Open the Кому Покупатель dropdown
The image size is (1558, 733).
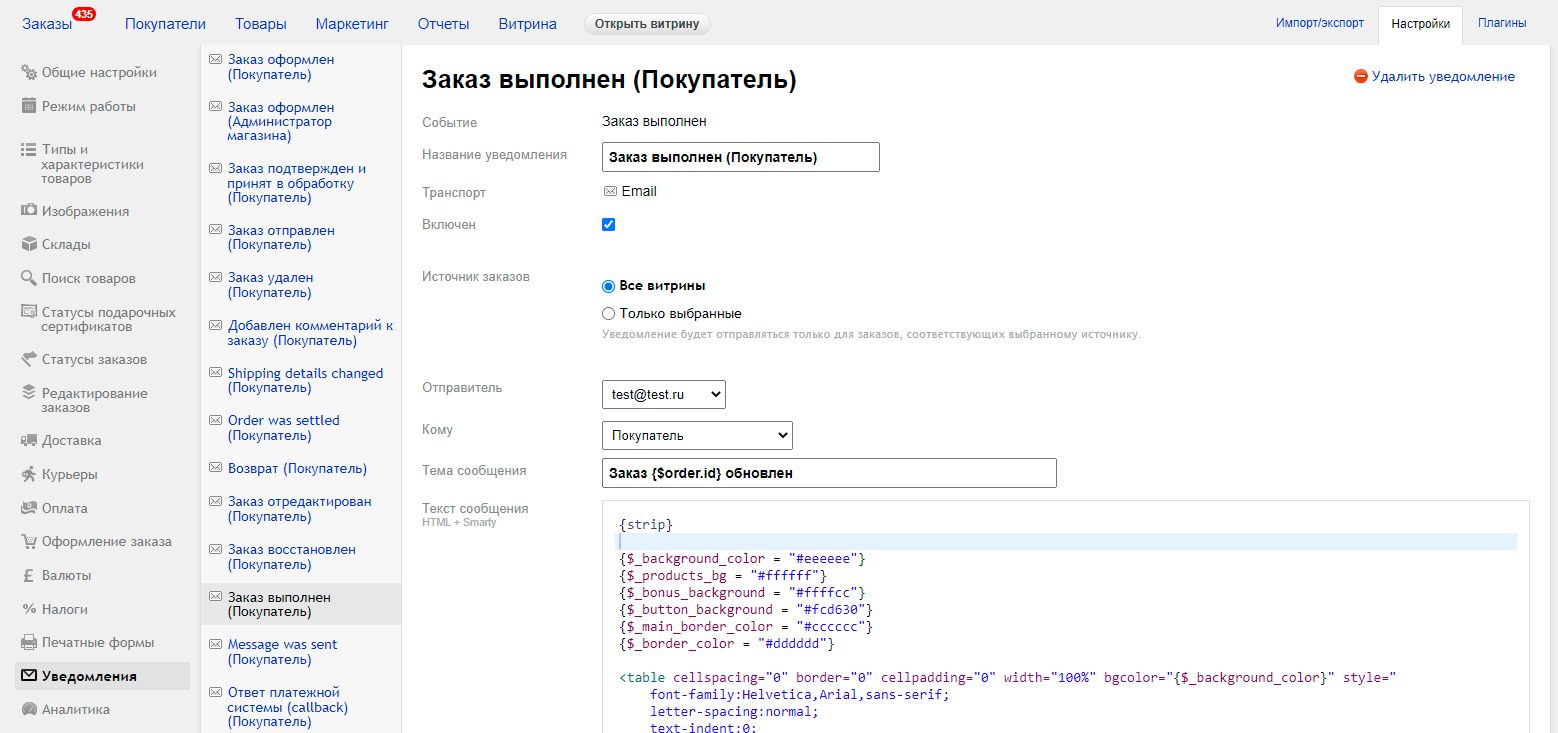coord(697,435)
